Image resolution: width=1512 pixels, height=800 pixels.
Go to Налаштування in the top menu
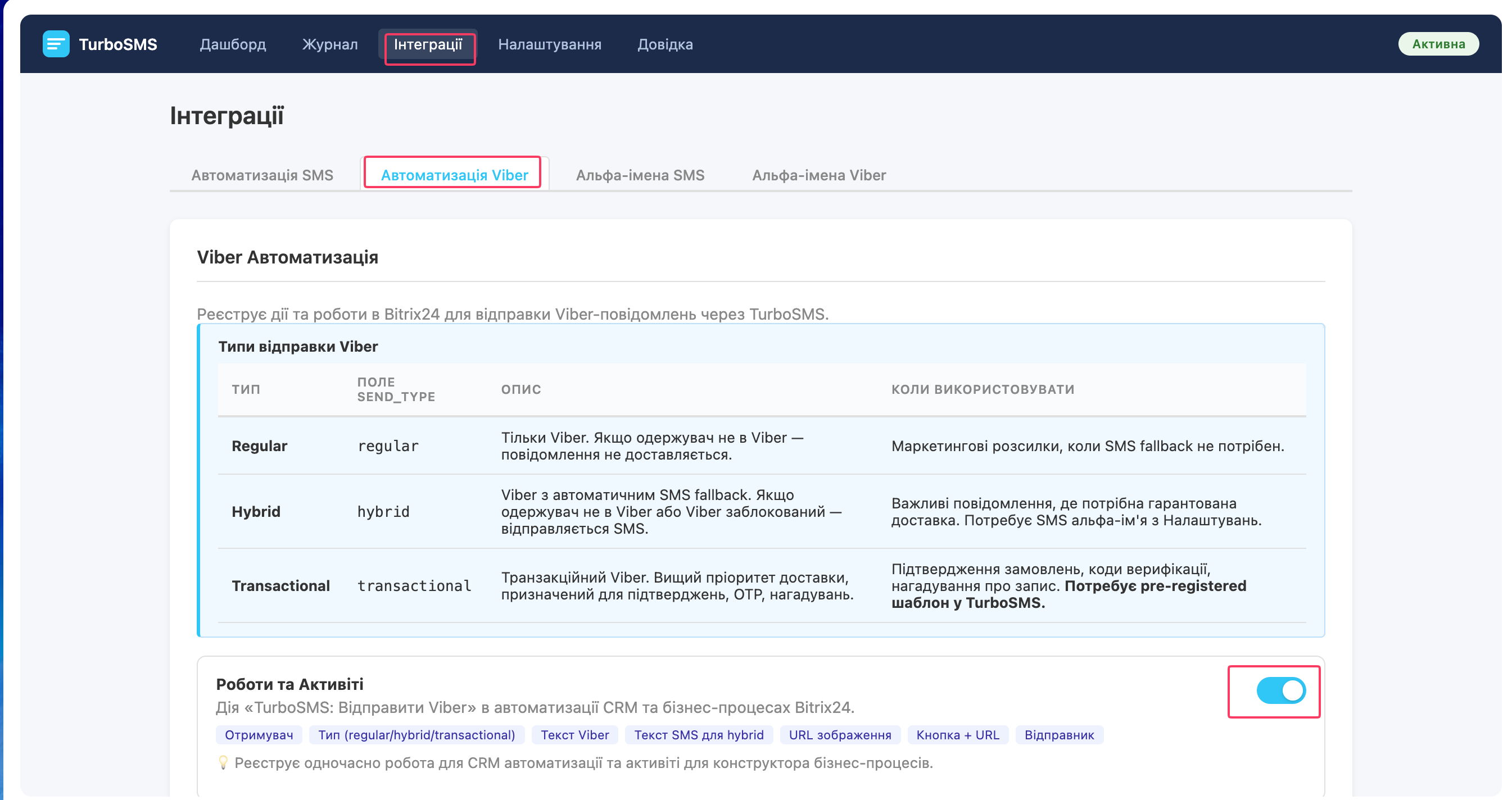549,44
